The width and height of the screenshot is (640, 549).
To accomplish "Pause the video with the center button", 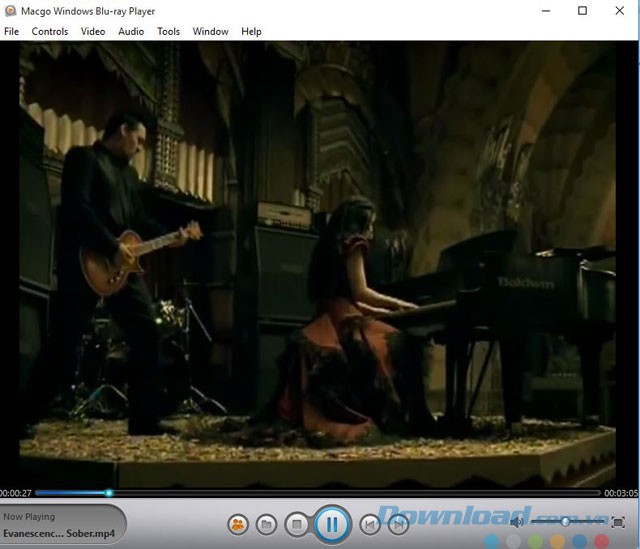I will [331, 523].
